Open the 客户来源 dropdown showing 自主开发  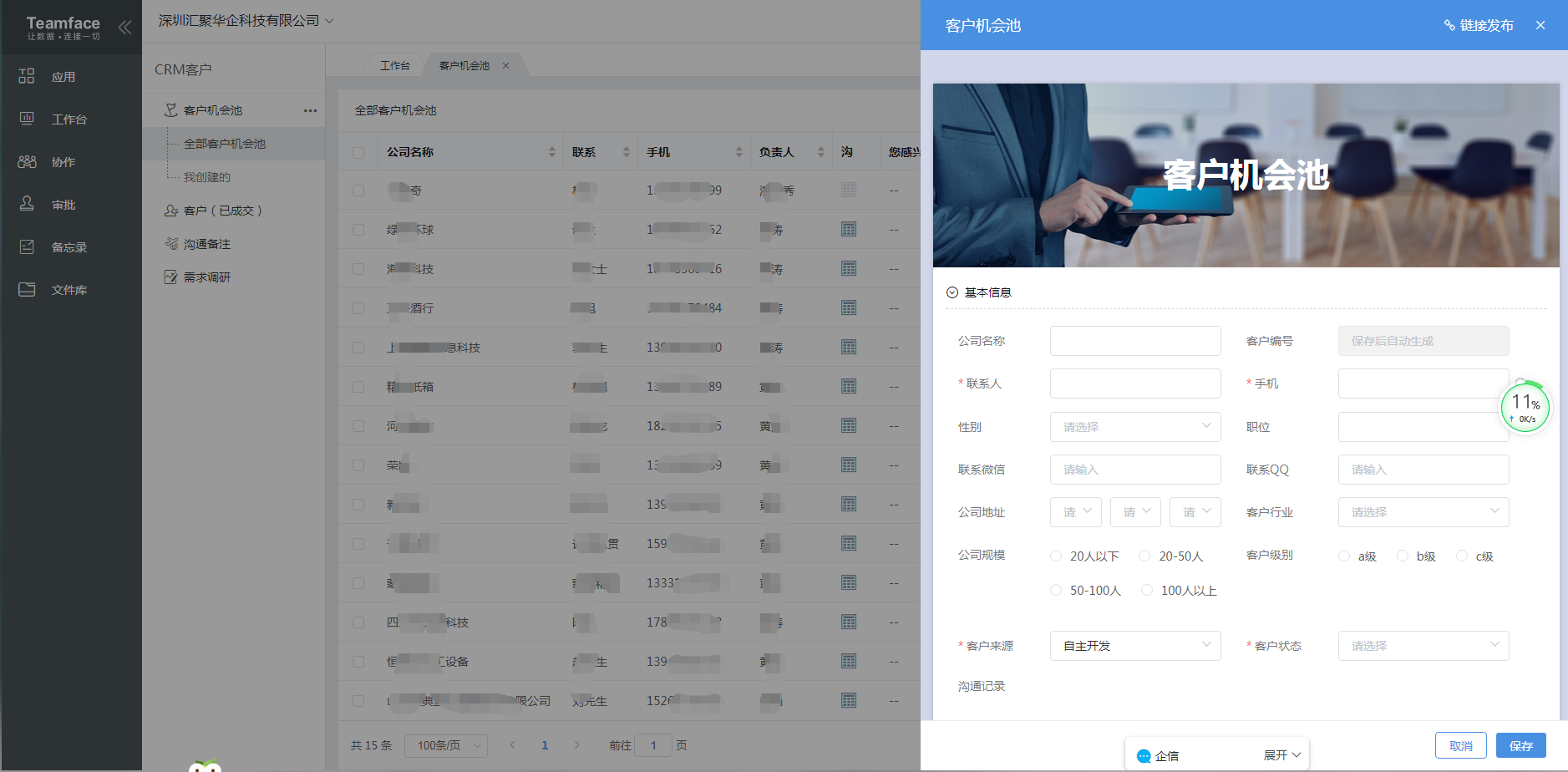(1135, 646)
